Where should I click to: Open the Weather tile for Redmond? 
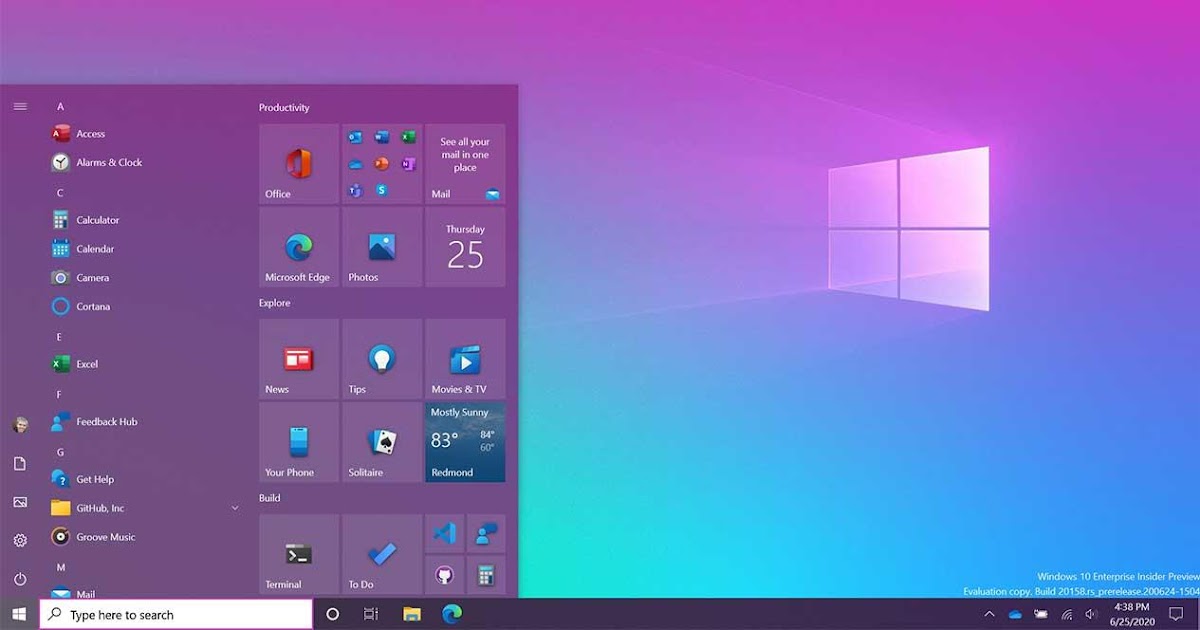465,442
